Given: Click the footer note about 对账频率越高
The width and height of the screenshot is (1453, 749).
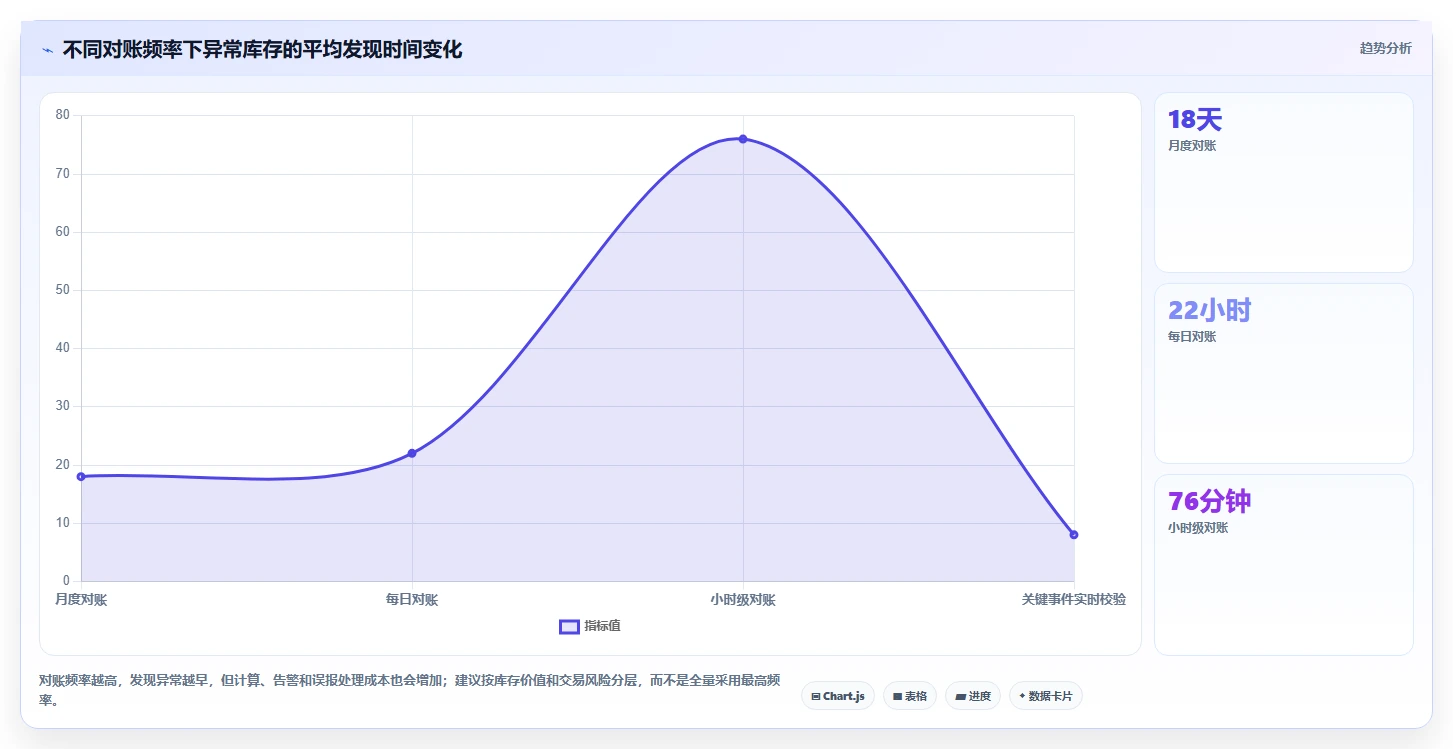Looking at the screenshot, I should click(x=409, y=690).
